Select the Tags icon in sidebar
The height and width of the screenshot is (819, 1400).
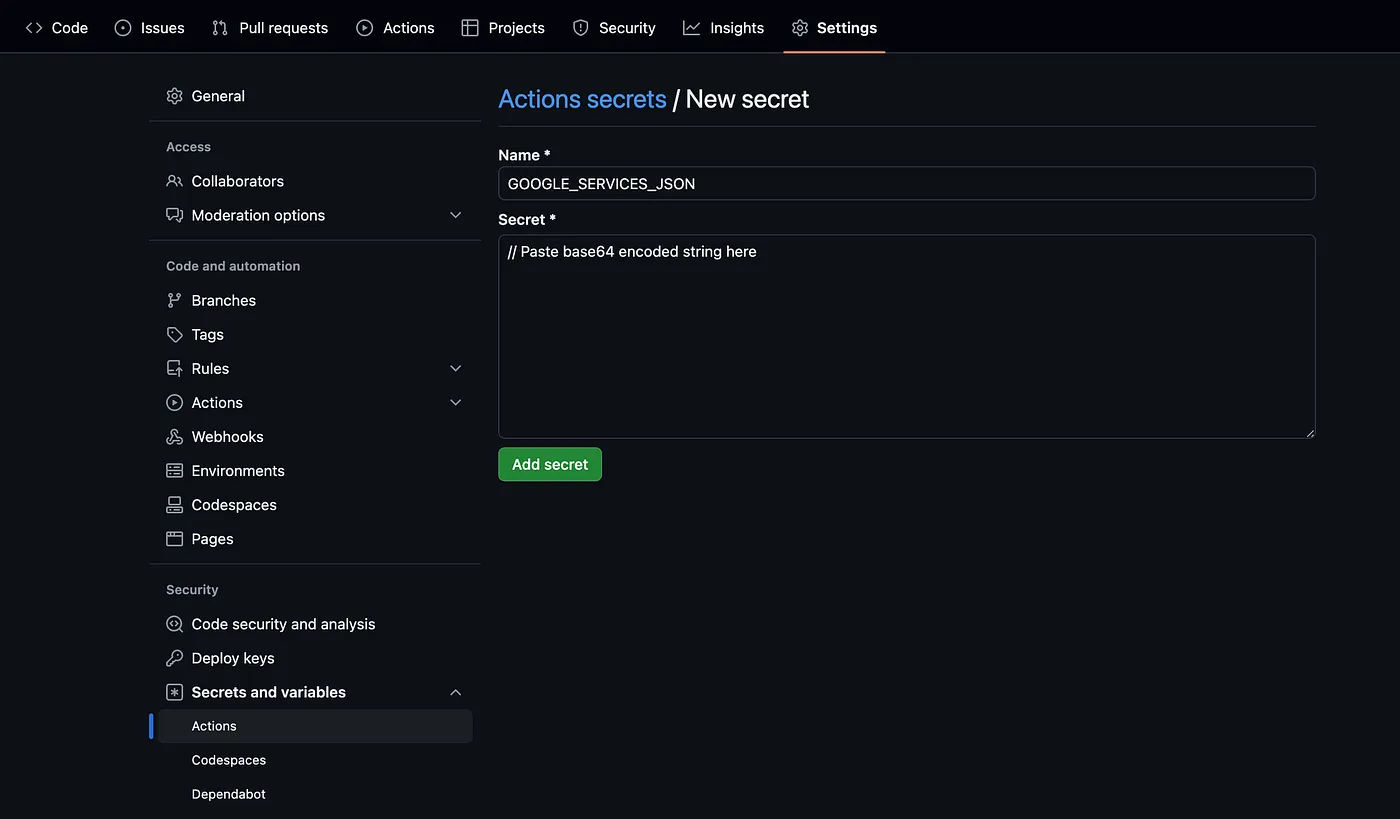click(x=175, y=335)
